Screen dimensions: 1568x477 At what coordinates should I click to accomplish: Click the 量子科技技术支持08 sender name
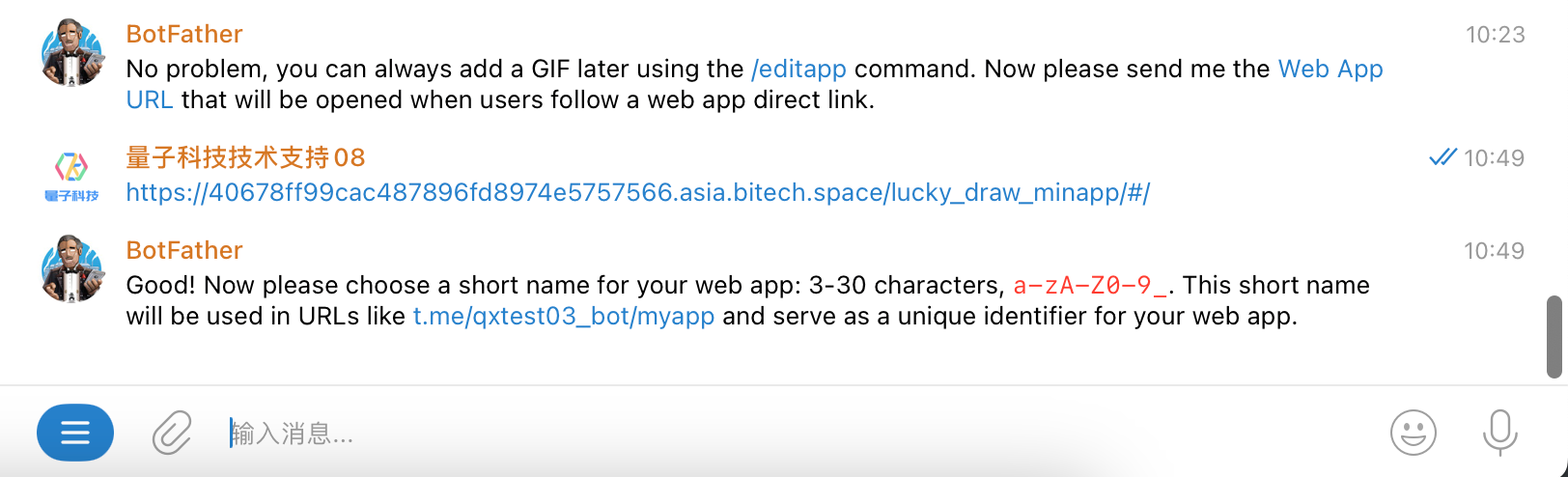(245, 158)
